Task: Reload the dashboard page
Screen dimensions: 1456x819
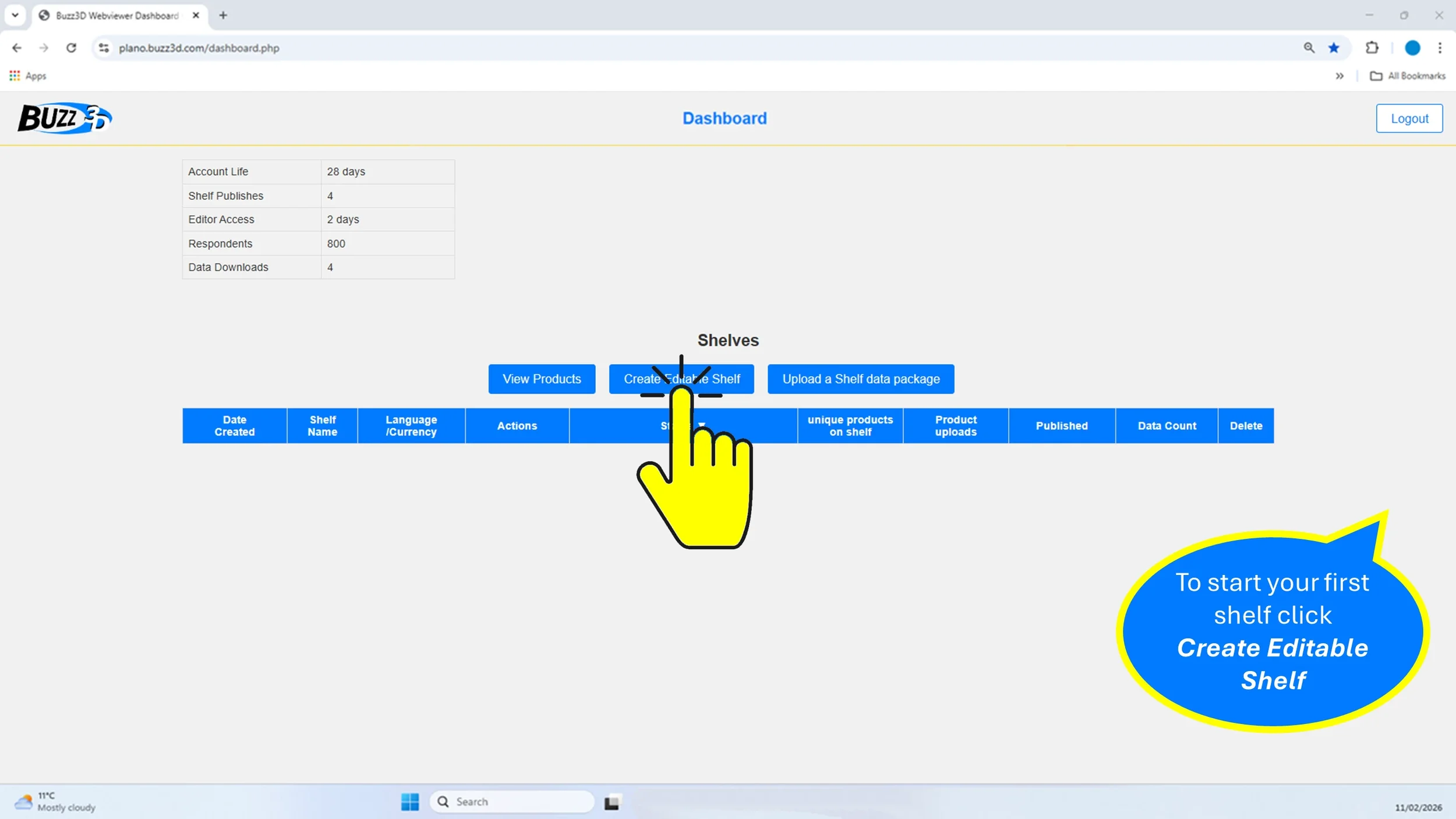Action: (x=71, y=48)
